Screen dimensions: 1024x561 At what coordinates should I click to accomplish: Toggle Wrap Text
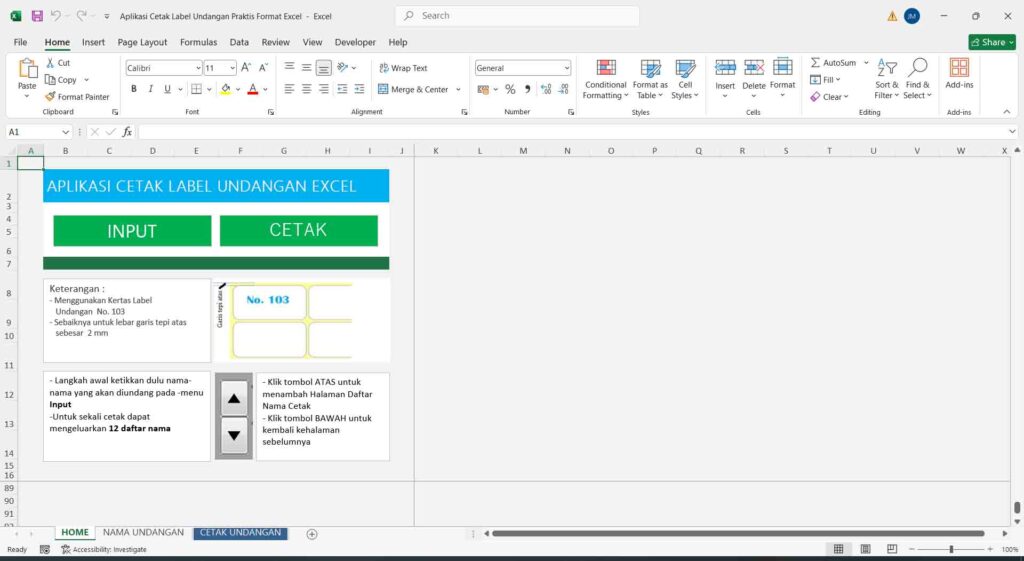[x=403, y=67]
